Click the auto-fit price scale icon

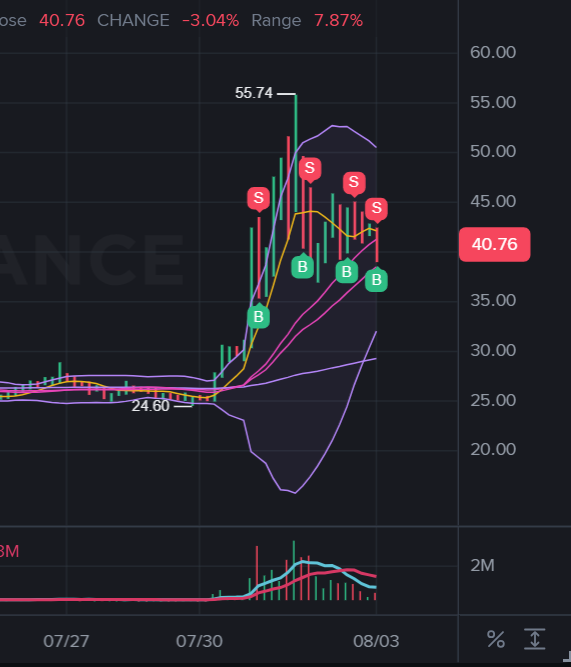tap(535, 639)
